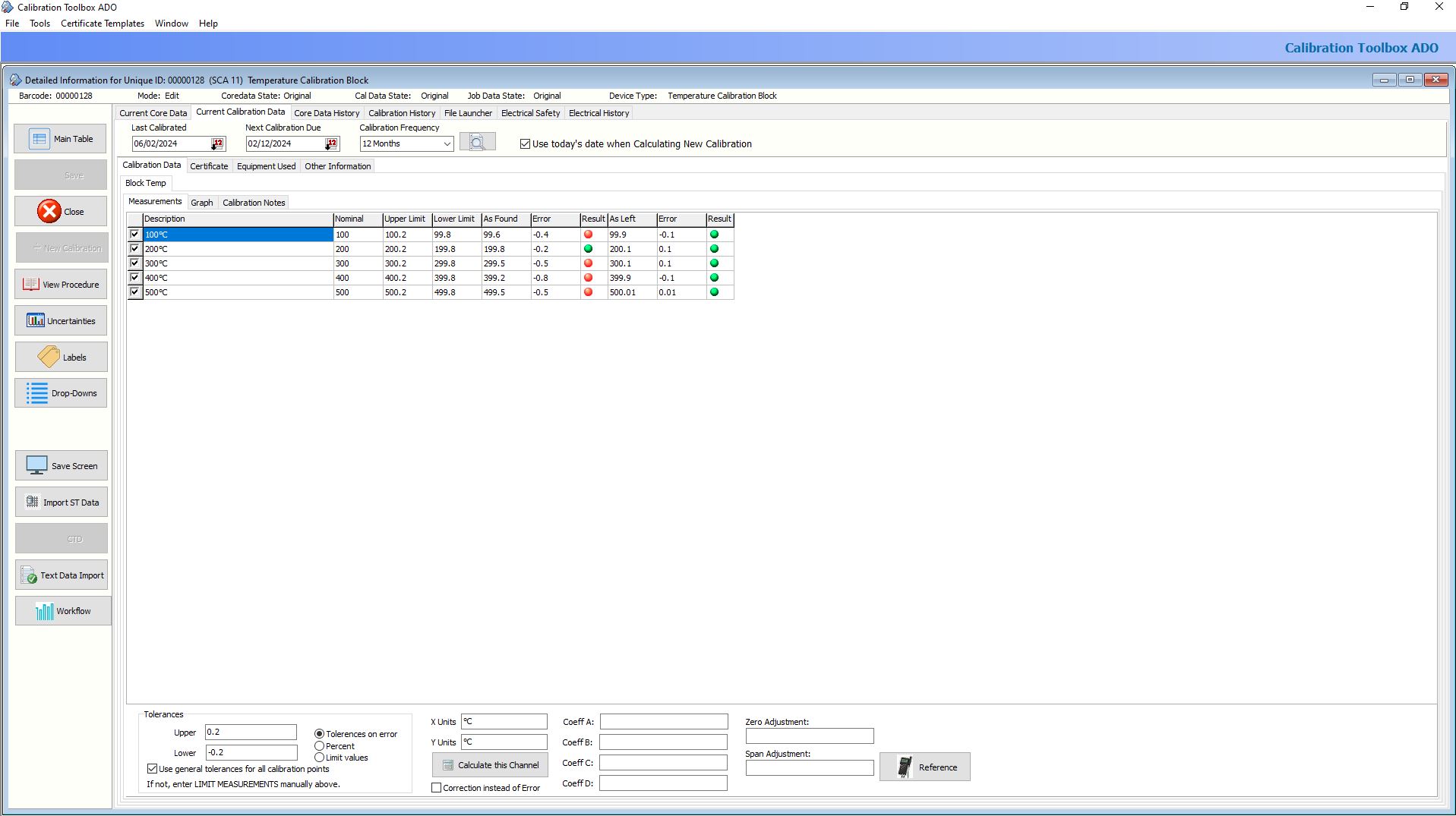The height and width of the screenshot is (816, 1456).
Task: Toggle Use general tolerances checkbox
Action: pyautogui.click(x=152, y=769)
